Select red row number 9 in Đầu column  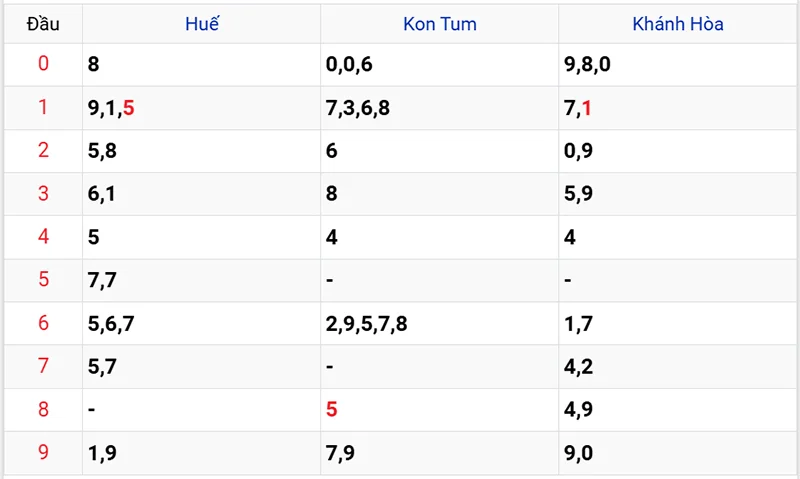pos(43,453)
